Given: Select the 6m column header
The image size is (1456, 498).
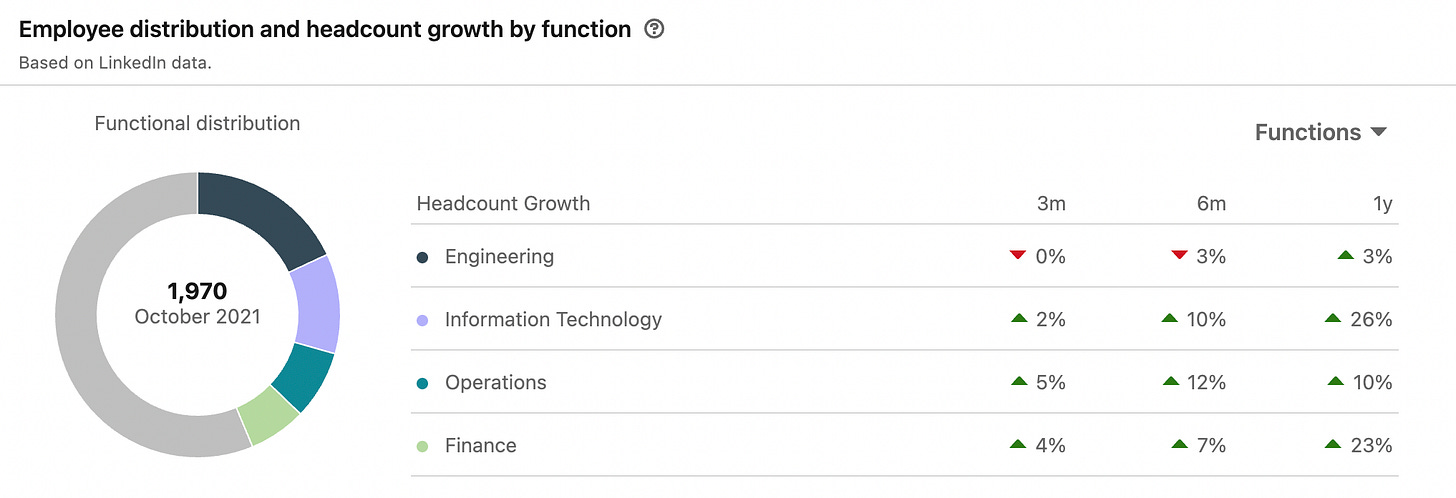Looking at the screenshot, I should [x=1211, y=204].
